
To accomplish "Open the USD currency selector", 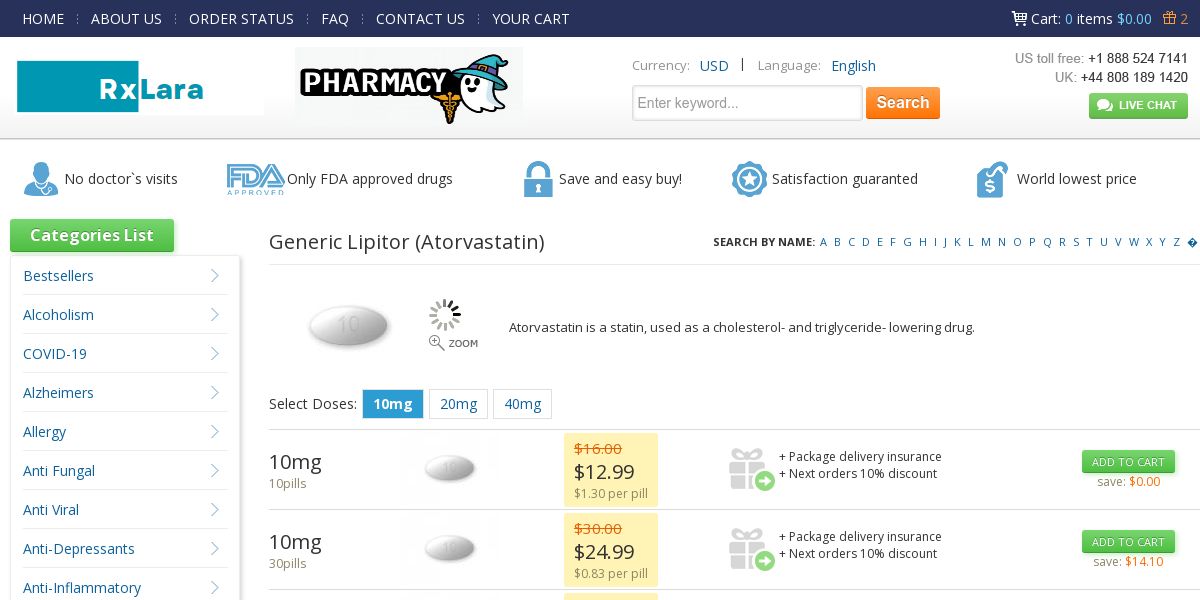I will [714, 66].
